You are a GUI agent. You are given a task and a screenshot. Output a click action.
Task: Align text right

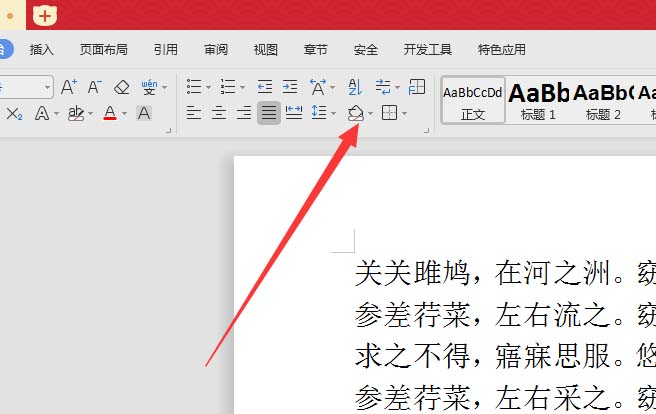tap(244, 113)
